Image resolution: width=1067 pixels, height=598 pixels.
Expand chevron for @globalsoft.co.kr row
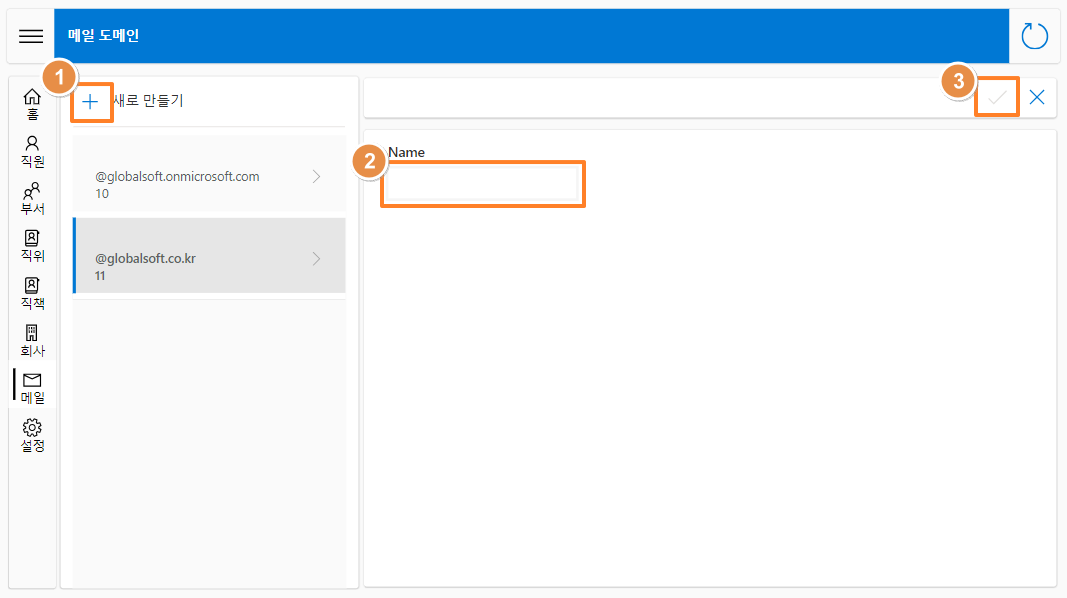pyautogui.click(x=316, y=259)
